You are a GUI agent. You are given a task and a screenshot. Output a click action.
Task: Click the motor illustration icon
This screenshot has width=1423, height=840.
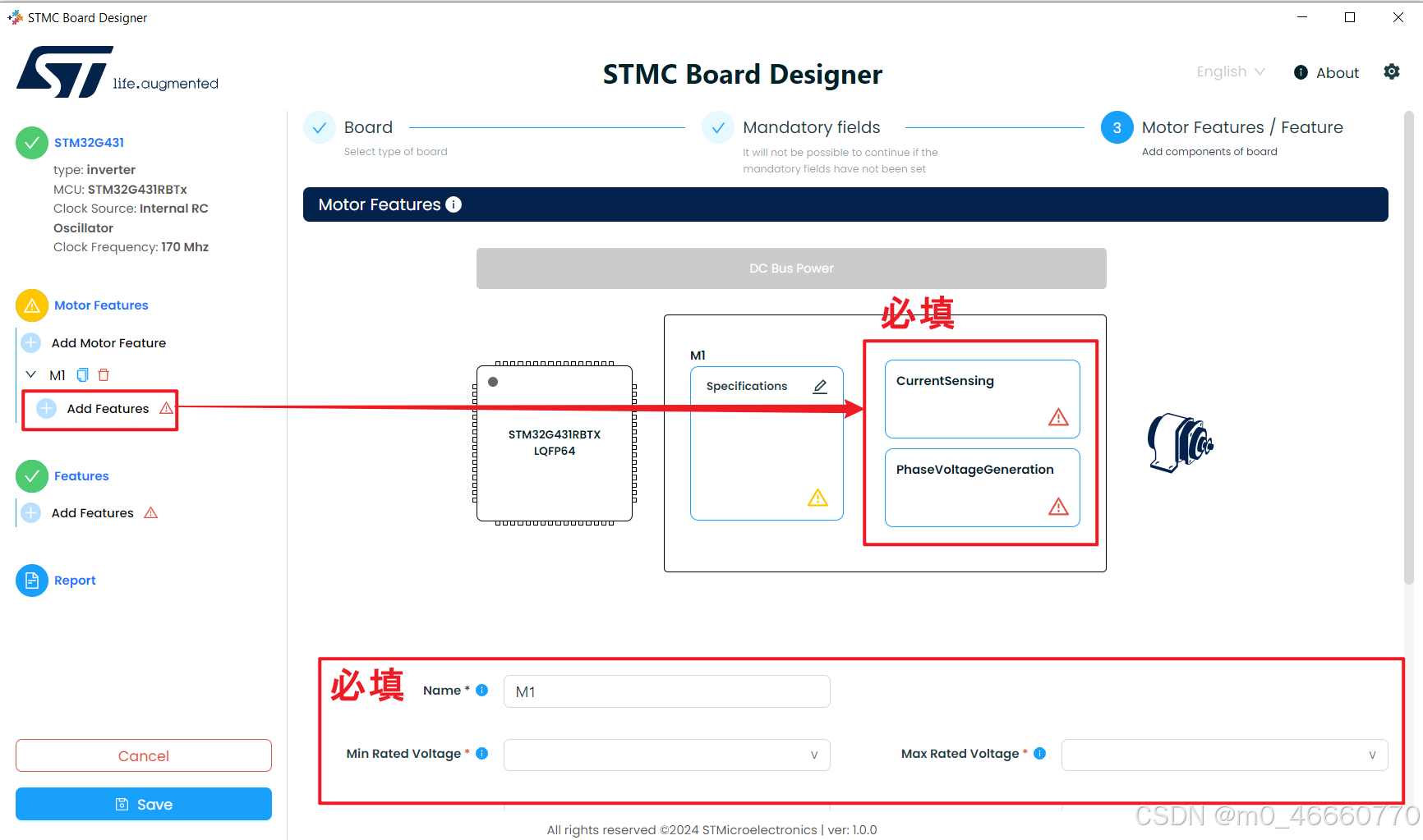click(1180, 443)
